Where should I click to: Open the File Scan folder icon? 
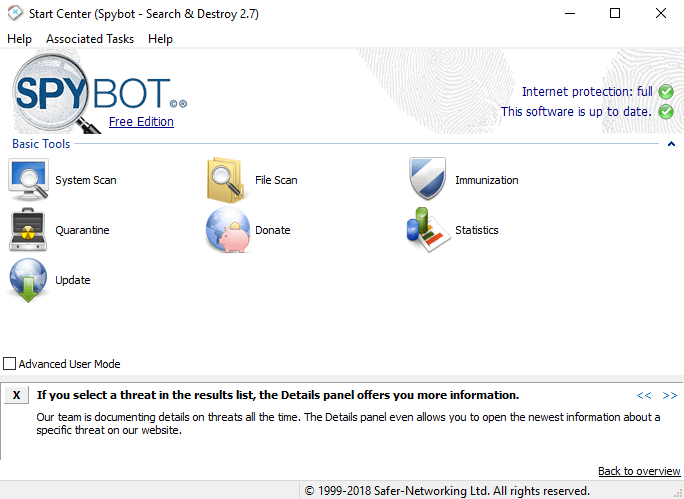pyautogui.click(x=225, y=180)
